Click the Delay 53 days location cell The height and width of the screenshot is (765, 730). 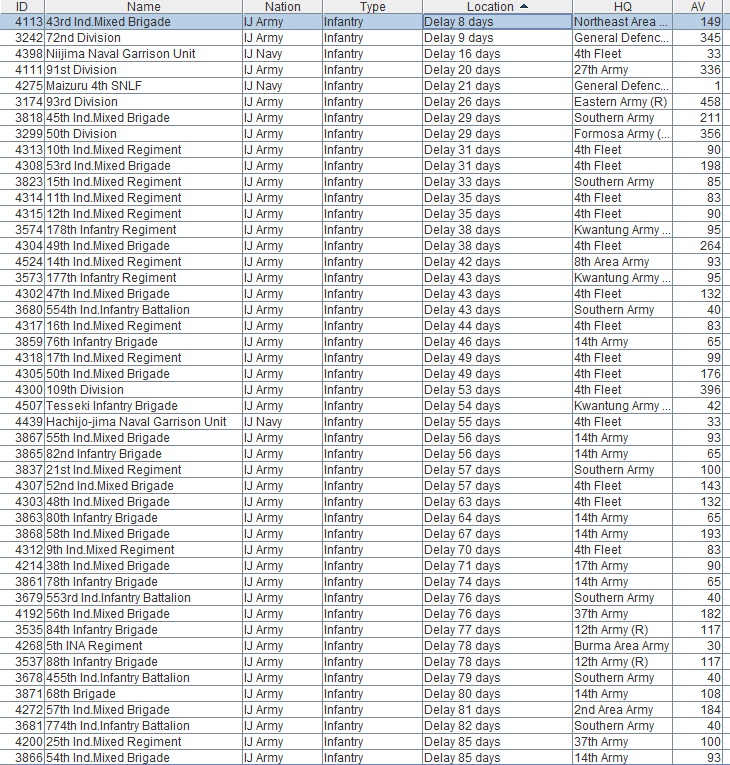tap(497, 390)
